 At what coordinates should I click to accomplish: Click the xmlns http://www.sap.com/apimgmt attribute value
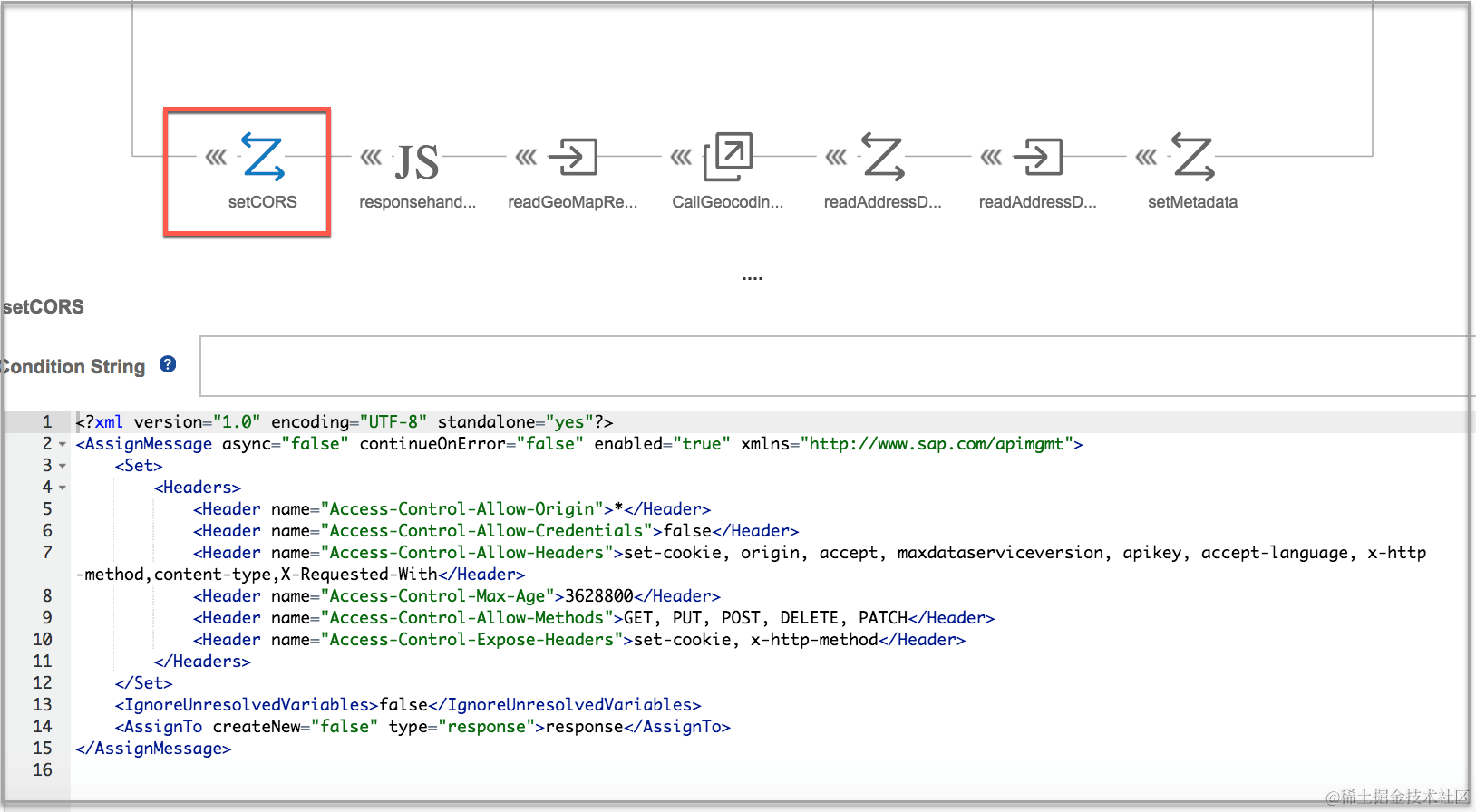pyautogui.click(x=937, y=444)
